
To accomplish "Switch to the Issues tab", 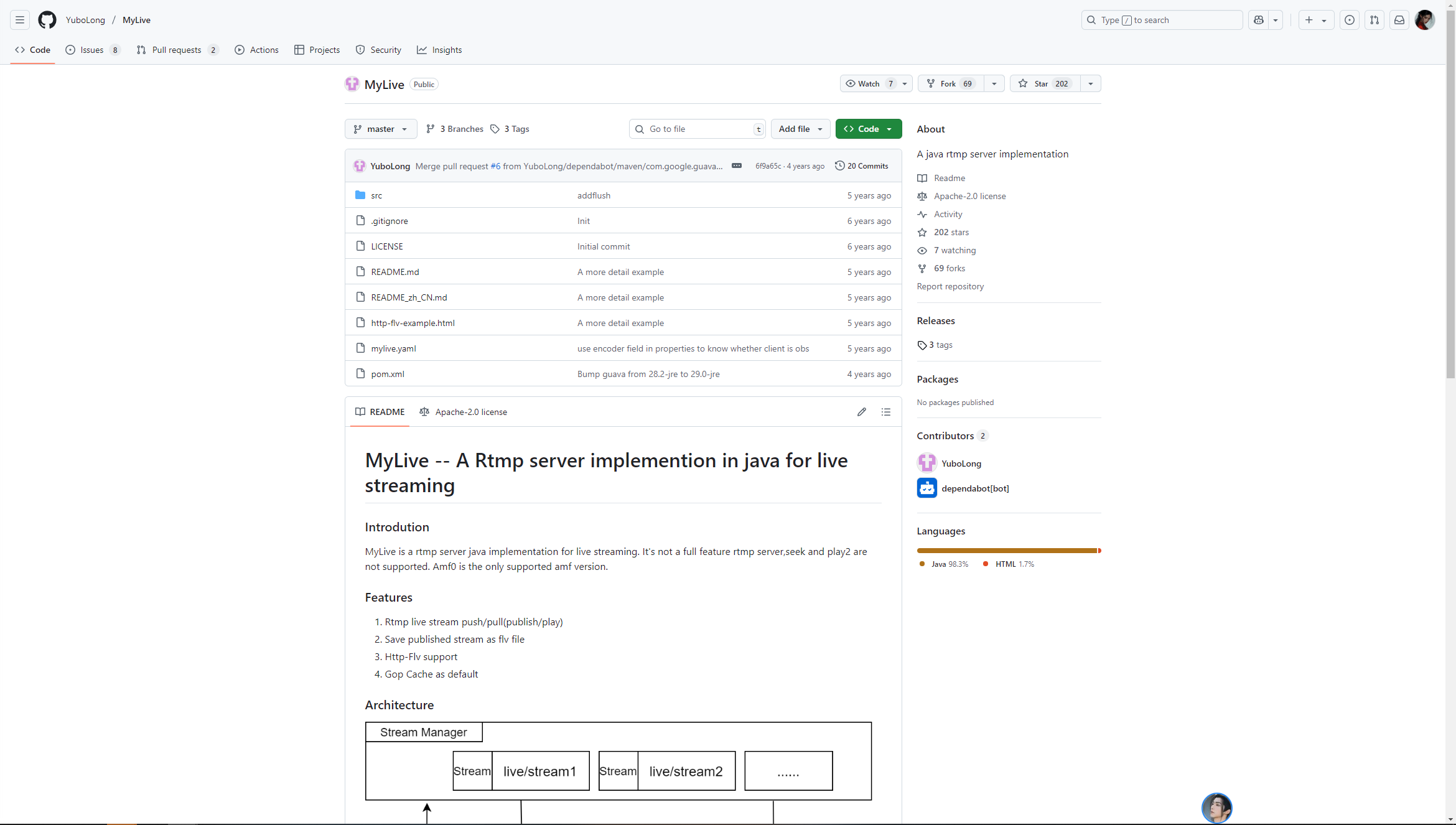I will [93, 50].
